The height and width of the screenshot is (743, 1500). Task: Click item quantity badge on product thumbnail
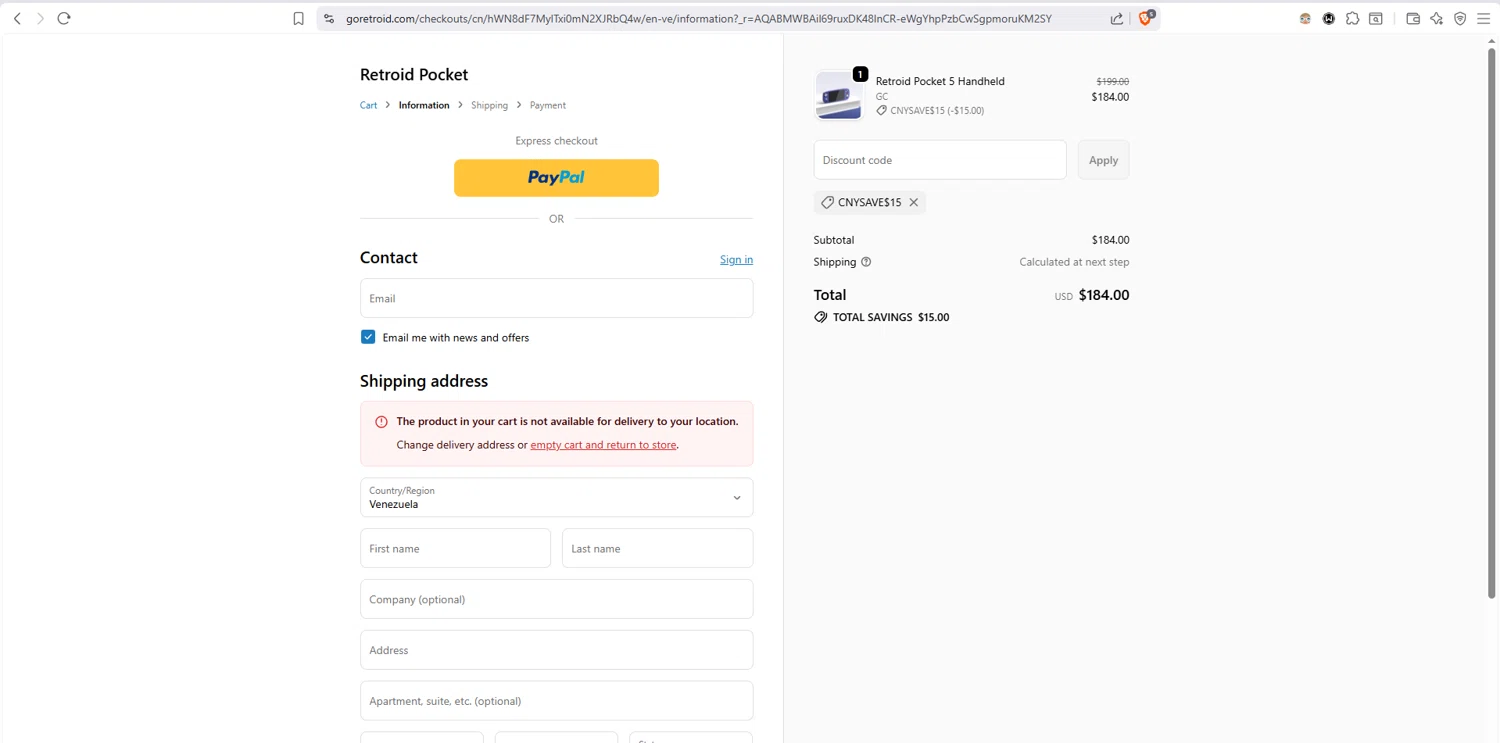[860, 74]
